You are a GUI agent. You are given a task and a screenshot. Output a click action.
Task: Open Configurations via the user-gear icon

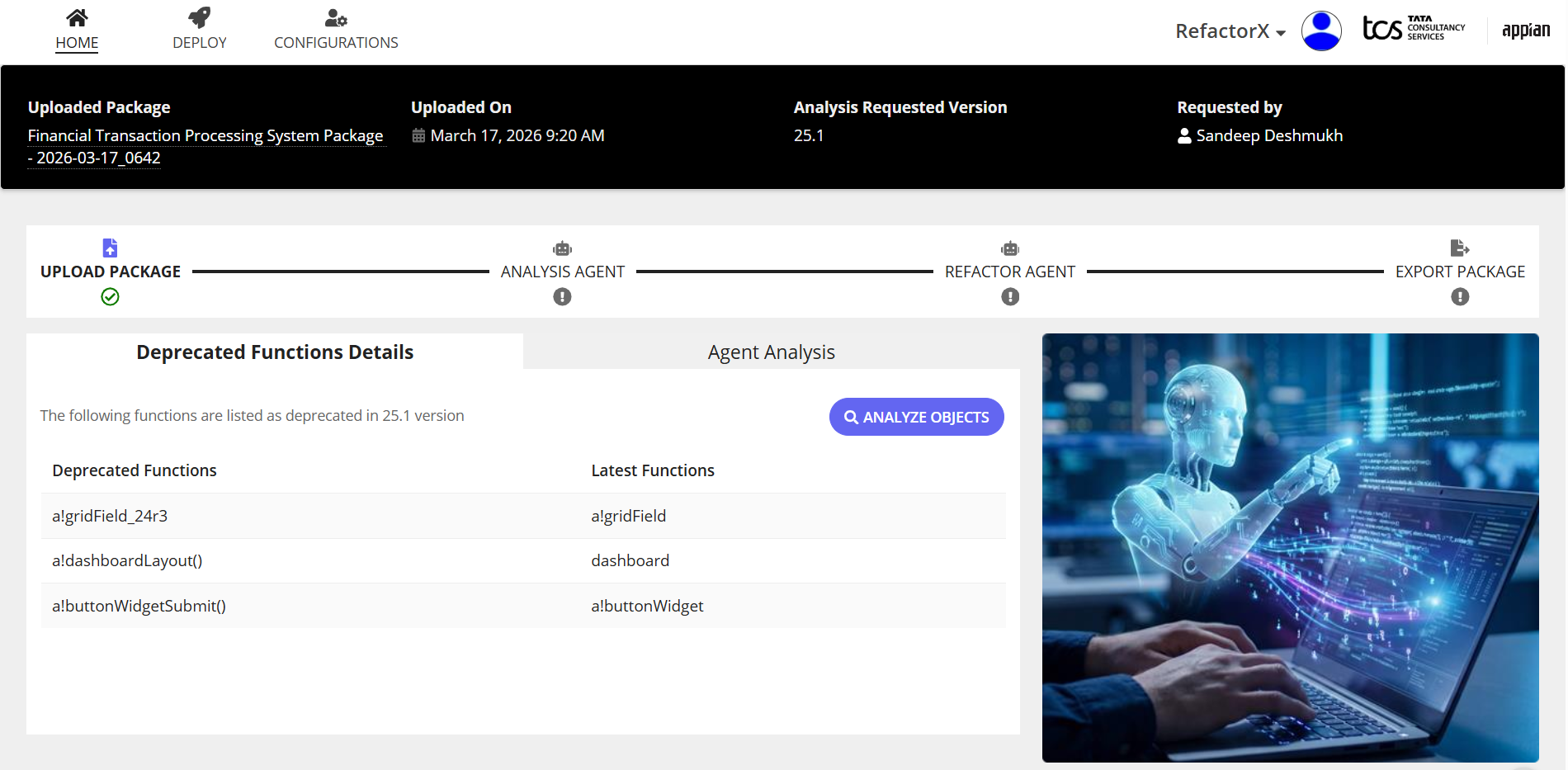pos(336,17)
